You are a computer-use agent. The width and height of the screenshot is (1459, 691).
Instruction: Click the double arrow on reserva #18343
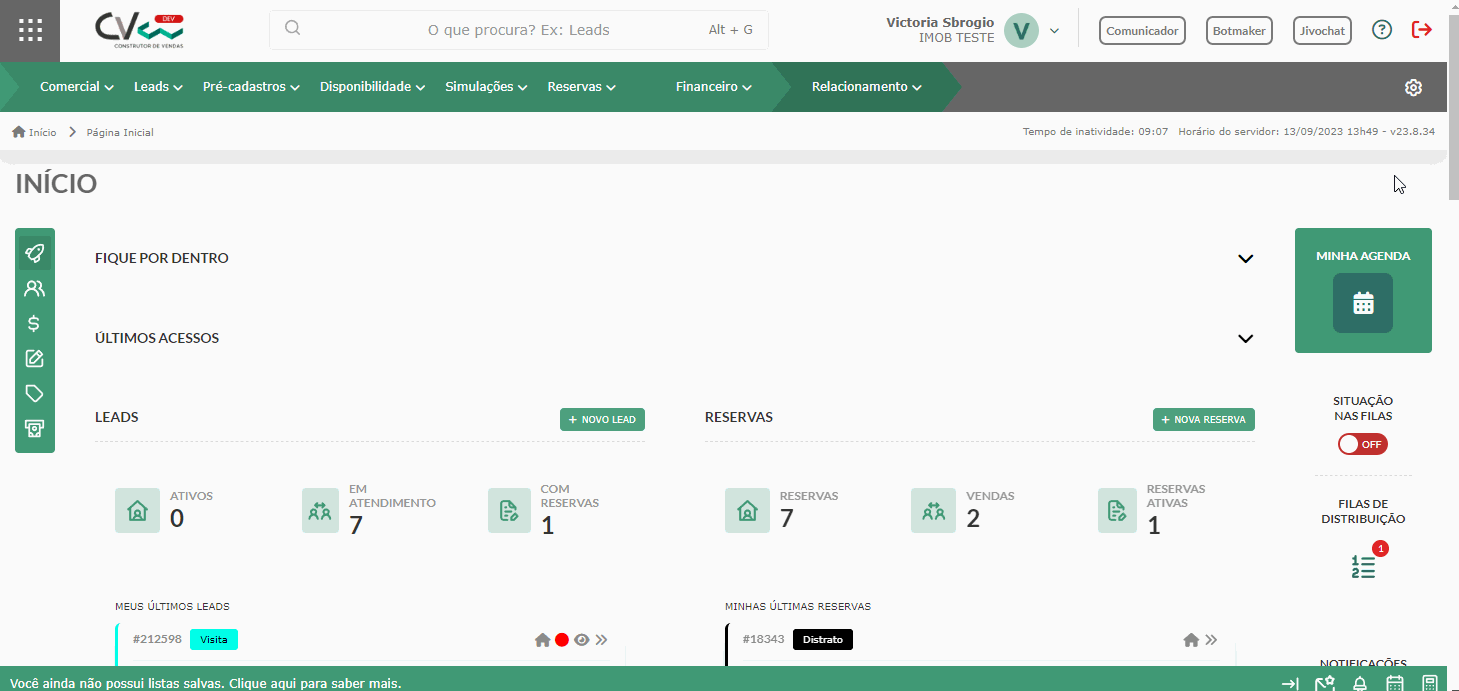[x=1211, y=640]
